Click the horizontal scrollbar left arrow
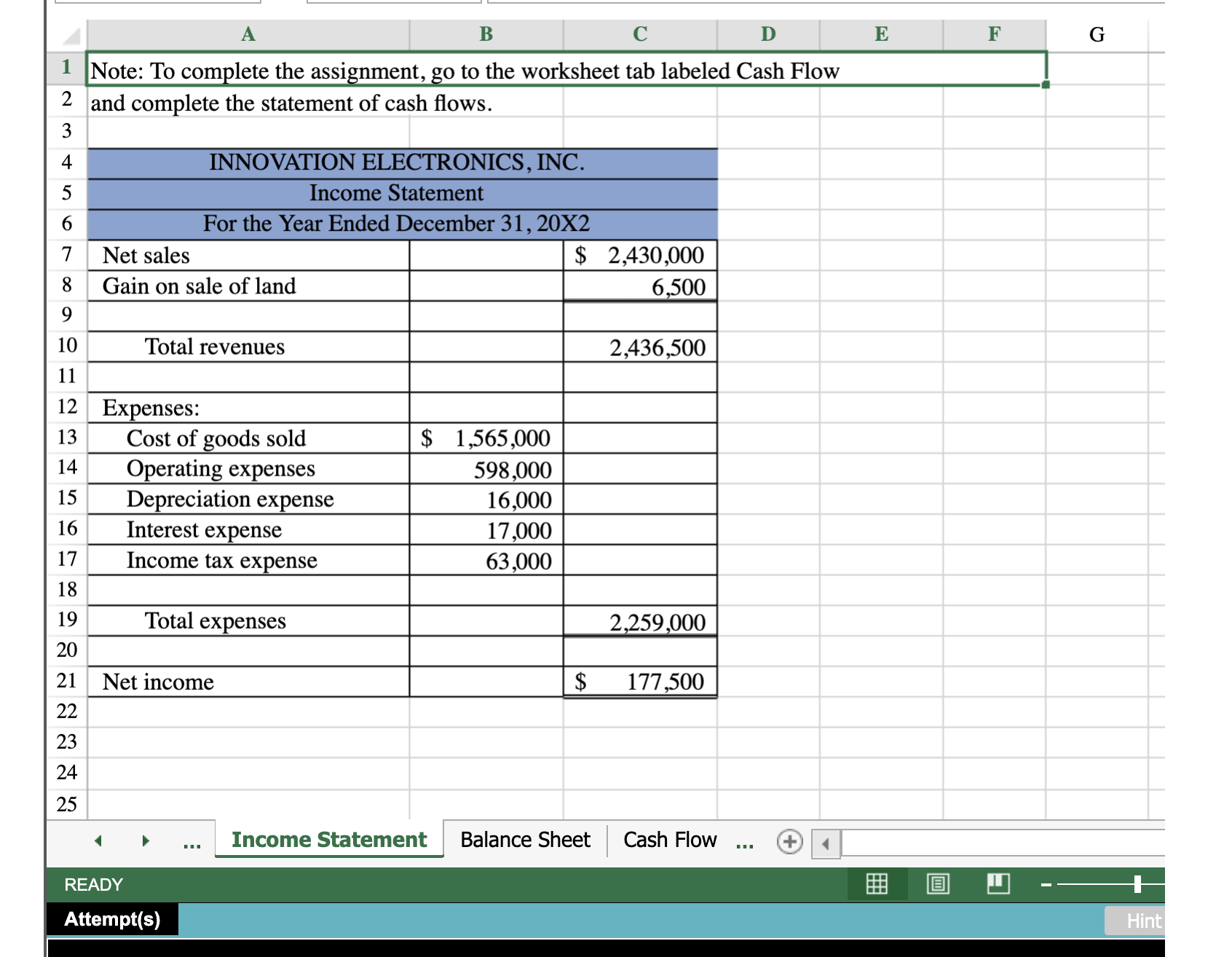 [825, 845]
